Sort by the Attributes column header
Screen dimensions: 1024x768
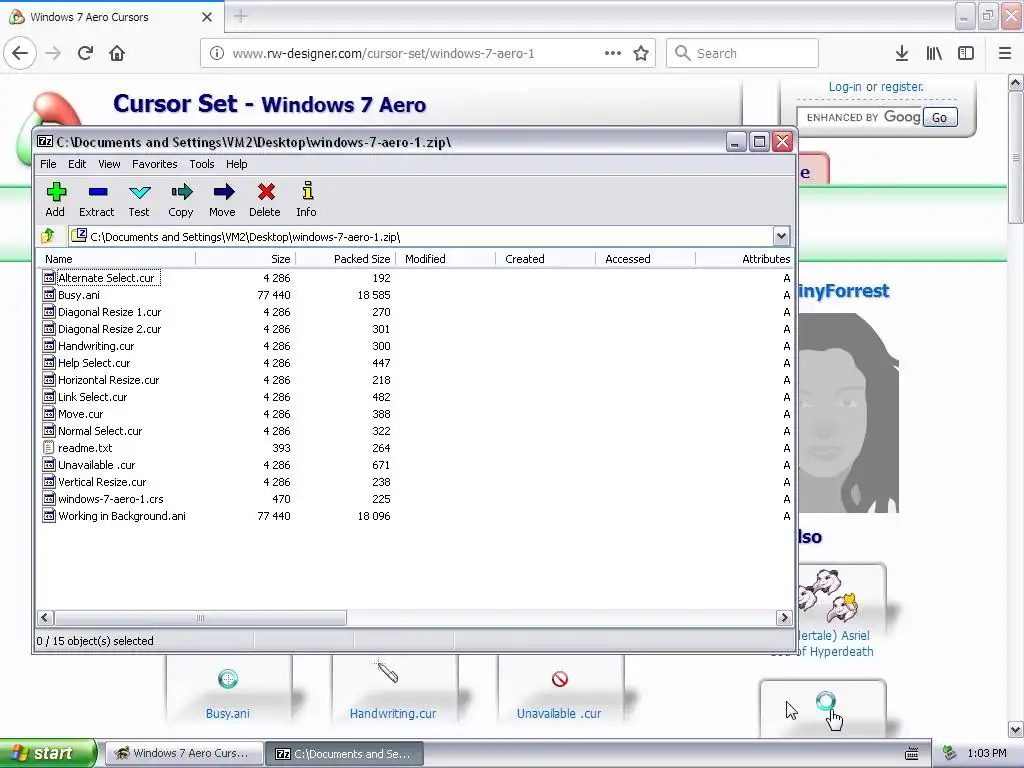pyautogui.click(x=744, y=259)
